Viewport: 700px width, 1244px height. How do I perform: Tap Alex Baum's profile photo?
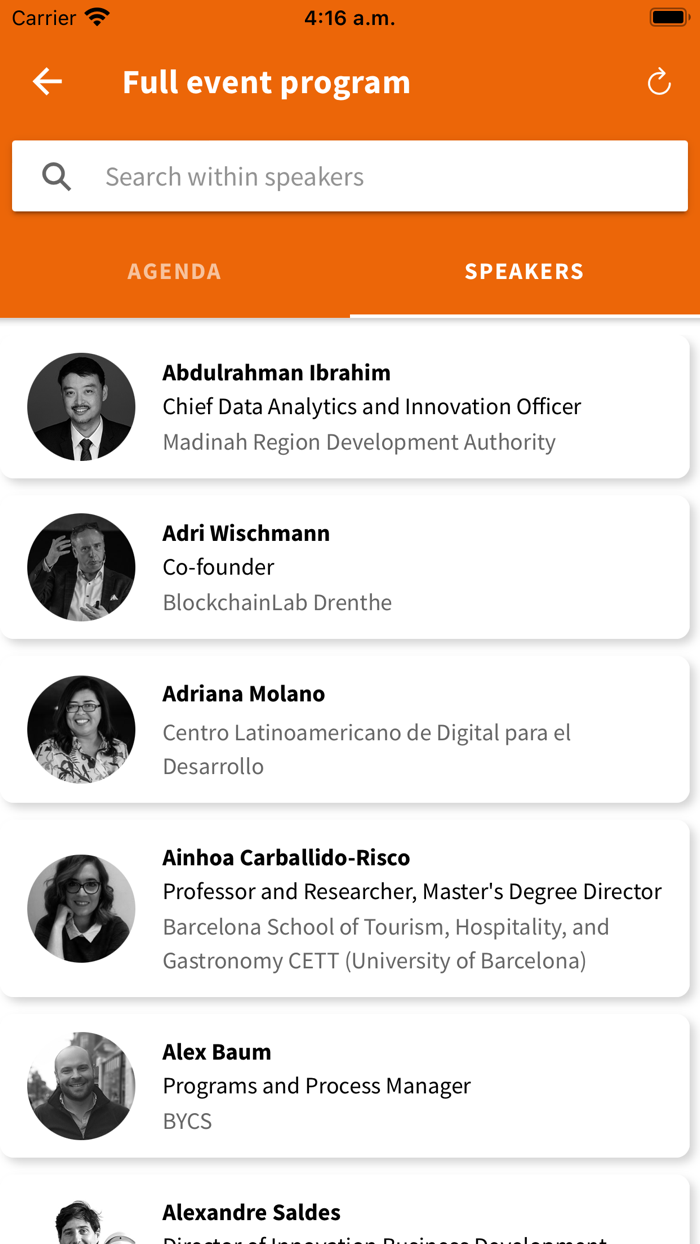pyautogui.click(x=81, y=1086)
